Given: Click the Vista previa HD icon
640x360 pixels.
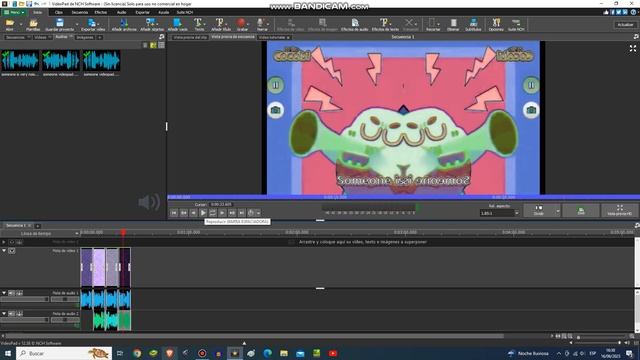Looking at the screenshot, I should coord(620,210).
